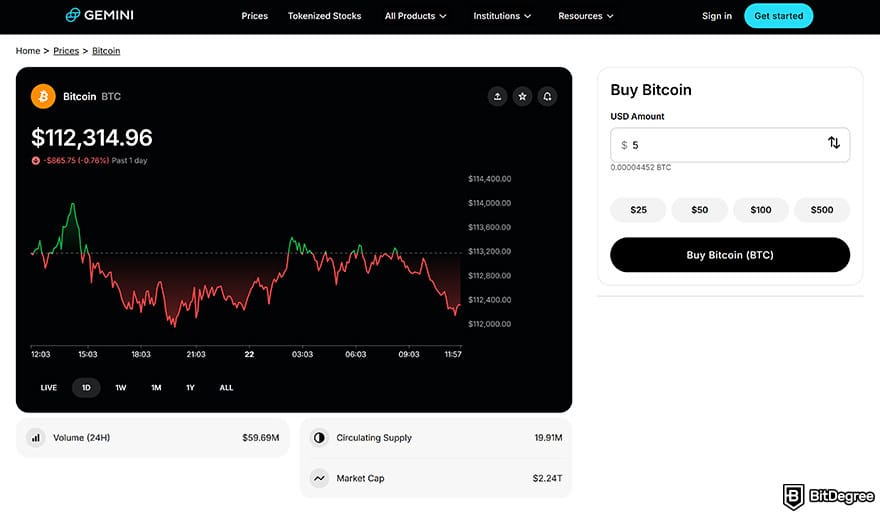Open Tokenized Stocks page

click(x=324, y=16)
